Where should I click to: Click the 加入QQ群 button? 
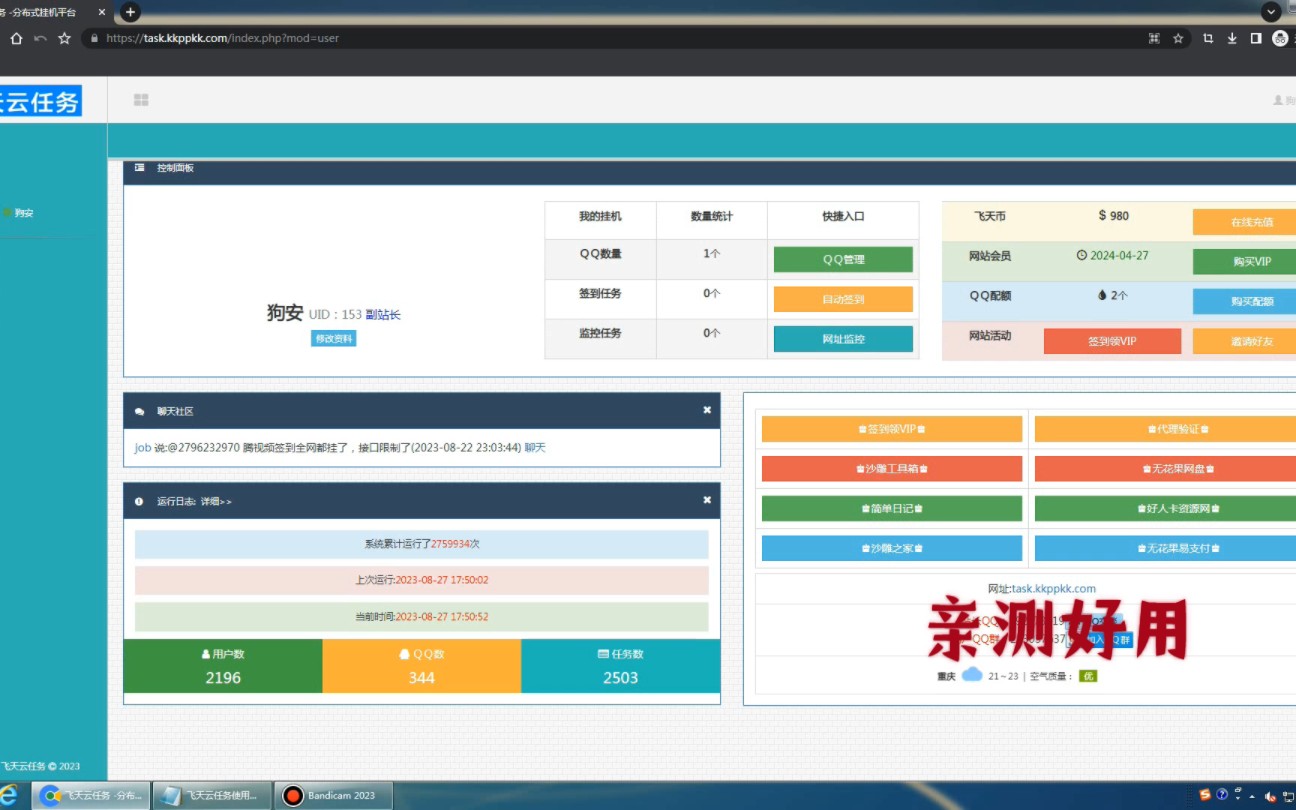pyautogui.click(x=1100, y=639)
